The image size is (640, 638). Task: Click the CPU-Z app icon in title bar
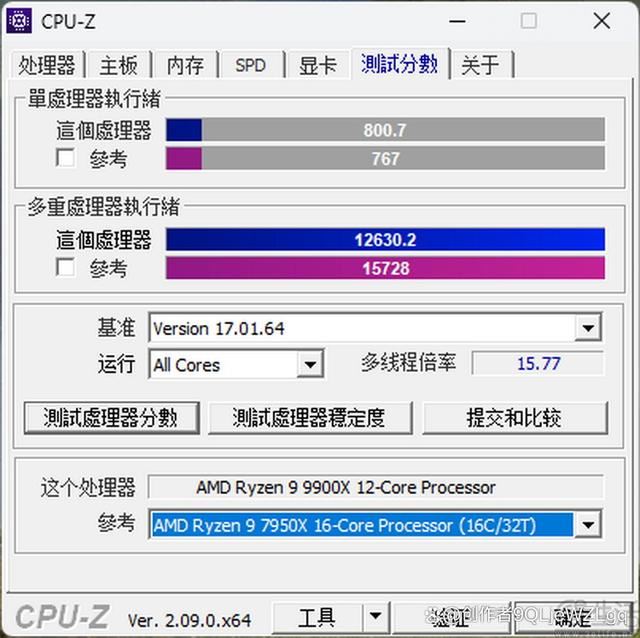click(x=19, y=20)
